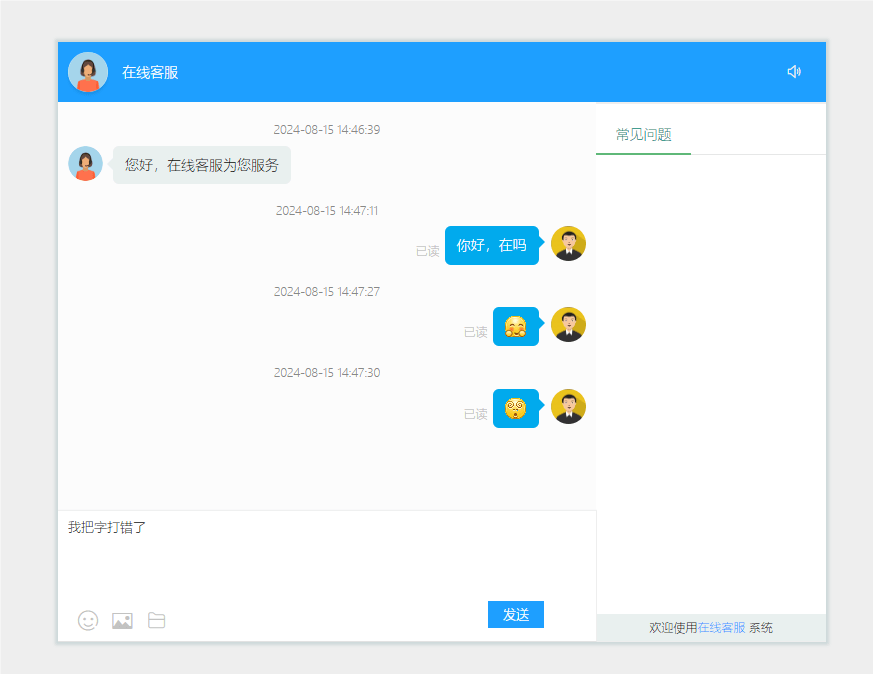Open the emoji picker smiley icon
Viewport: 873px width, 674px height.
pyautogui.click(x=88, y=620)
